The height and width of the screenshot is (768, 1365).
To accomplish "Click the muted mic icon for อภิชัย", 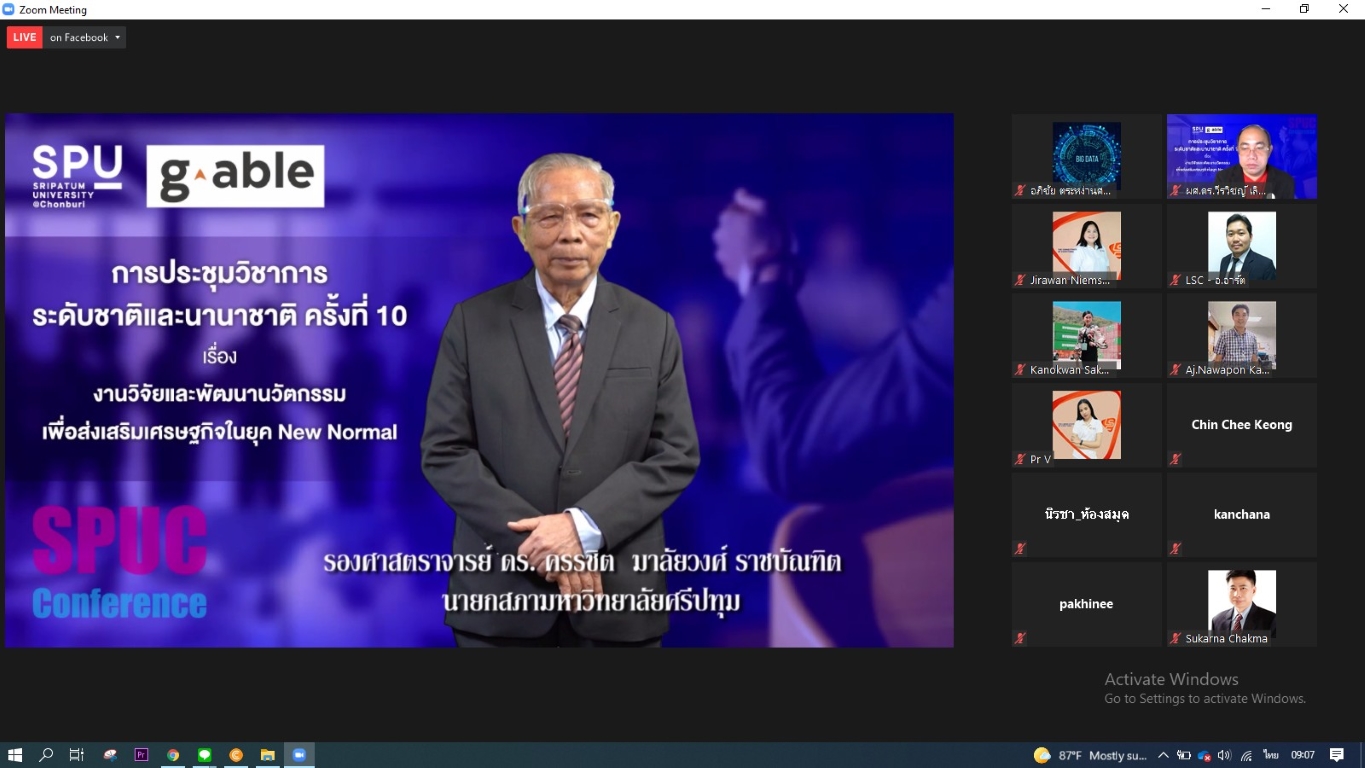I will tap(1021, 190).
